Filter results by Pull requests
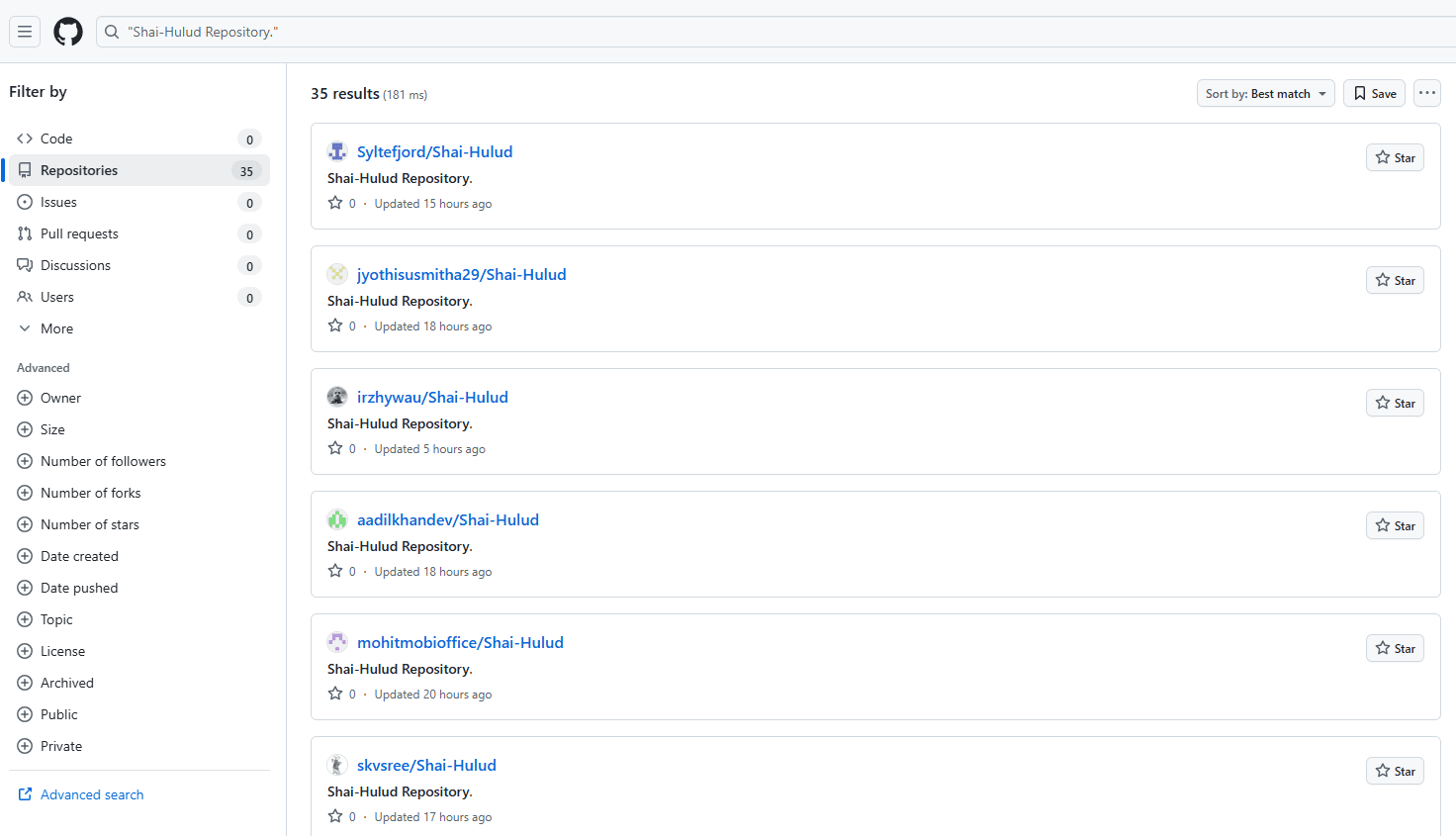1456x836 pixels. tap(139, 233)
